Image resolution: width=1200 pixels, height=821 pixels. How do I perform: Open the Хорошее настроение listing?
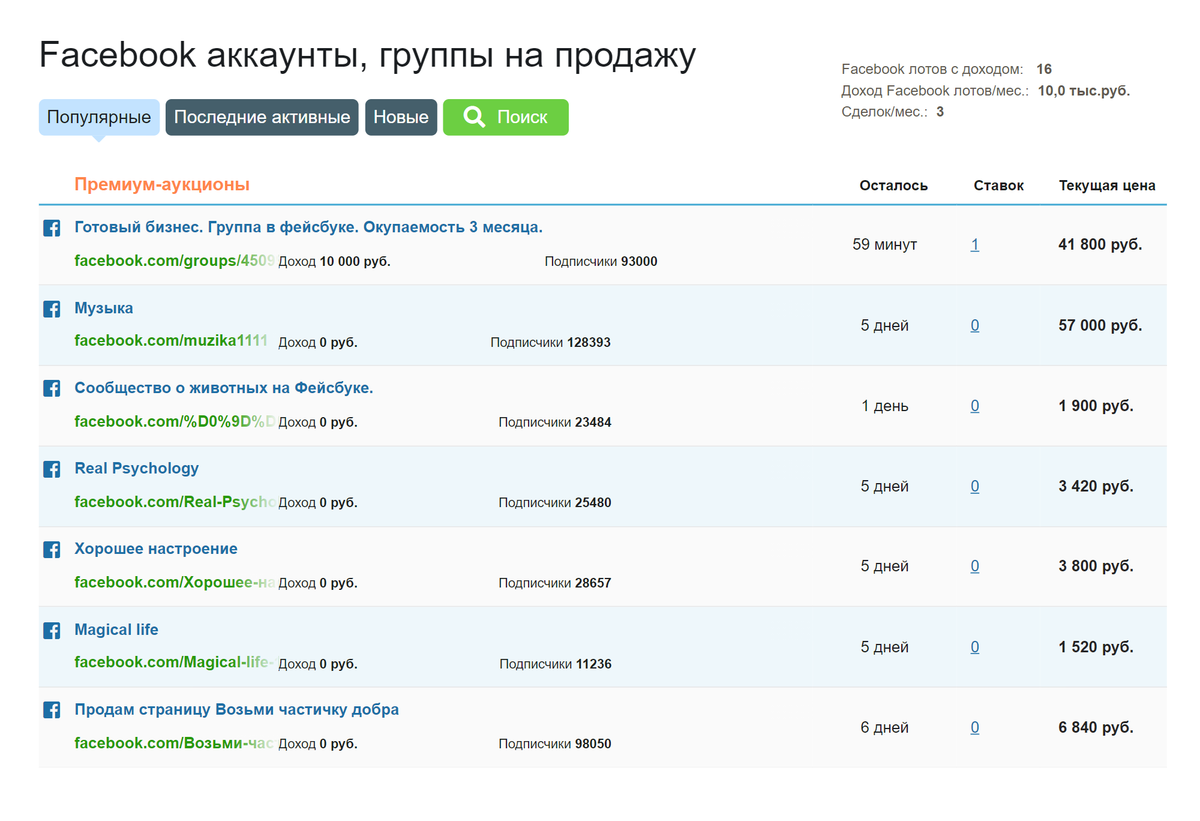[156, 549]
